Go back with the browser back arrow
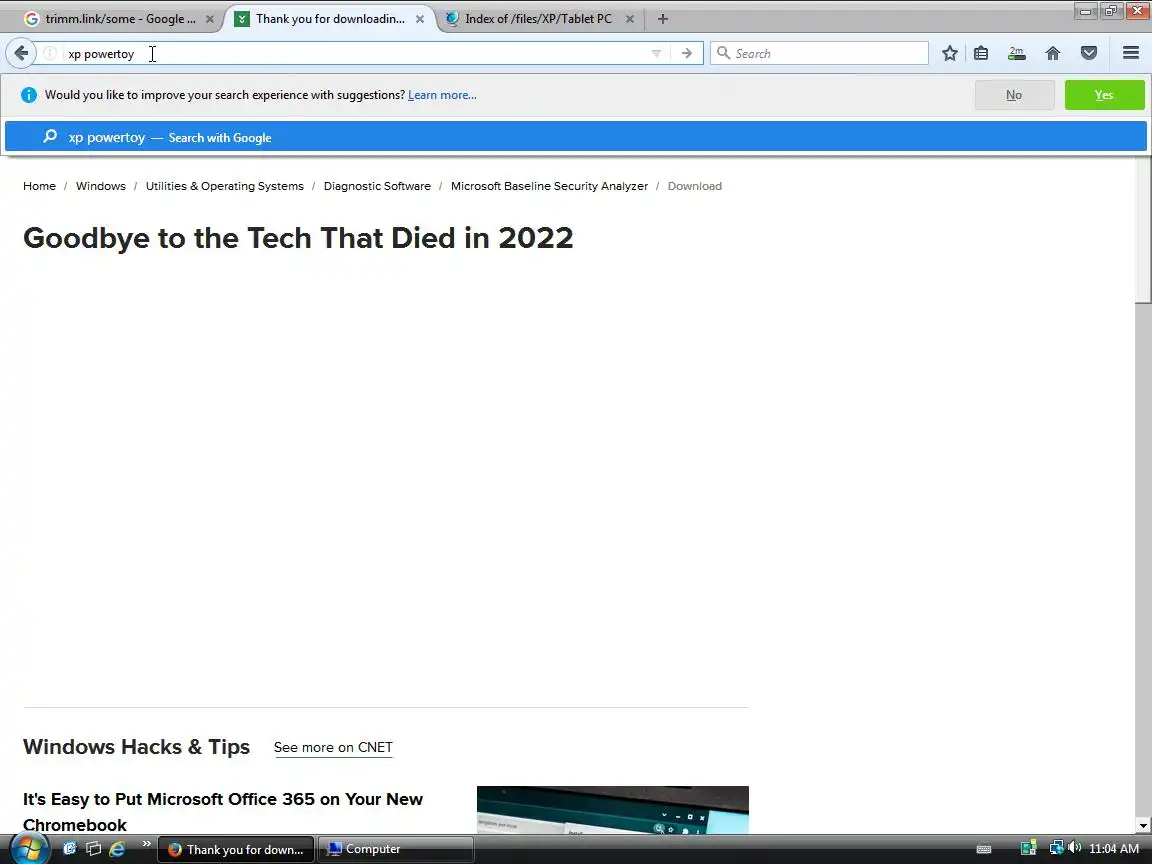1152x864 pixels. tap(21, 53)
